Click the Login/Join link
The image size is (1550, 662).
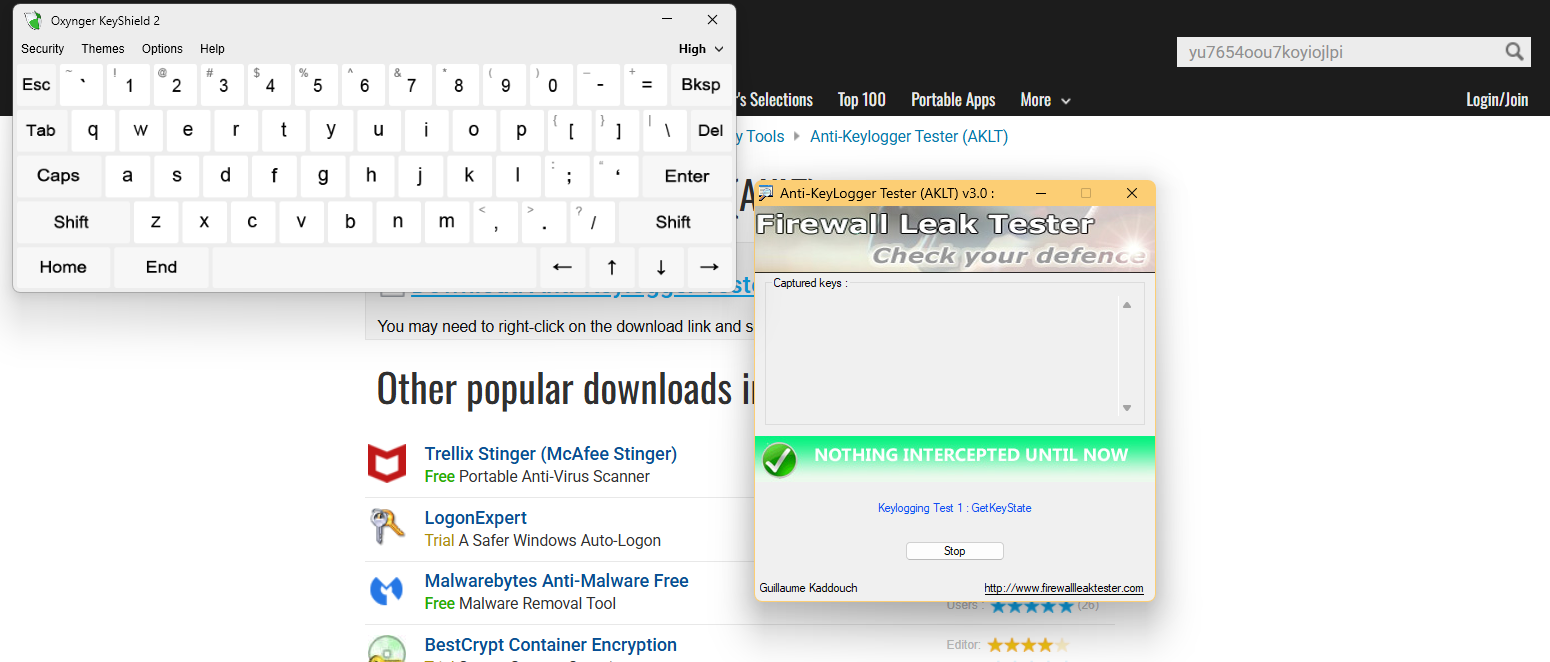click(1497, 100)
